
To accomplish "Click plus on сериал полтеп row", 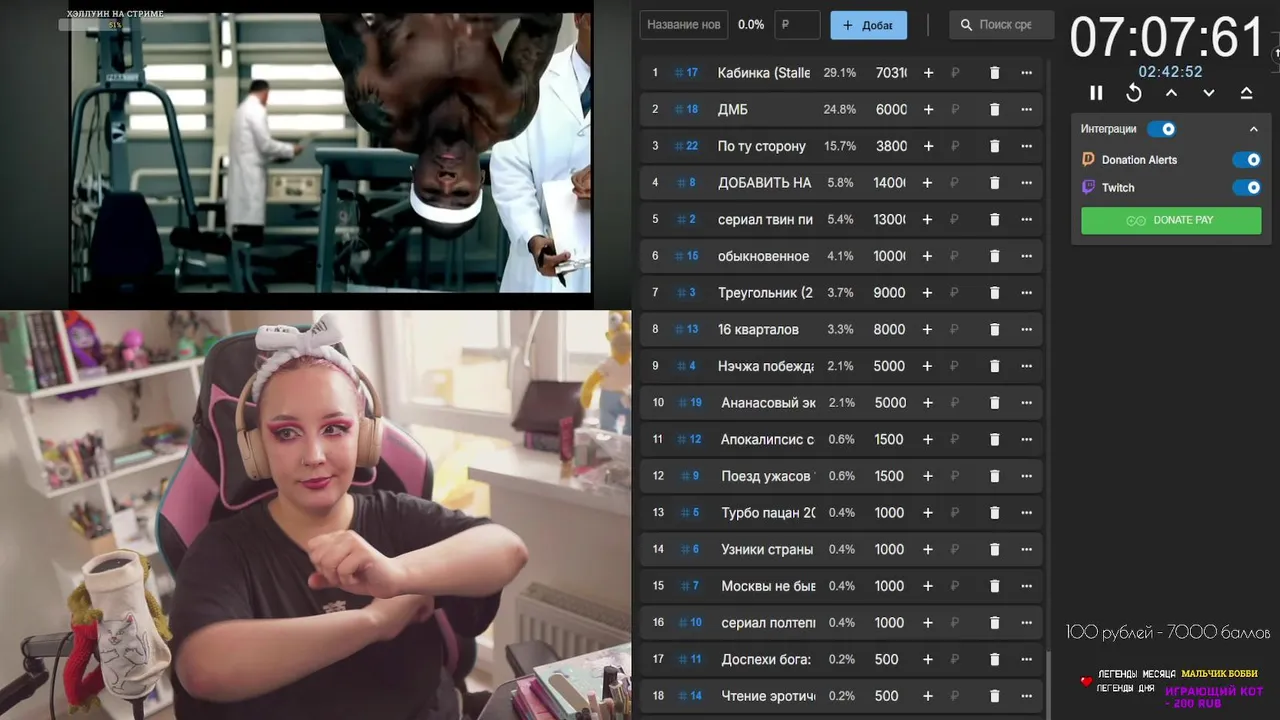I will [x=928, y=623].
